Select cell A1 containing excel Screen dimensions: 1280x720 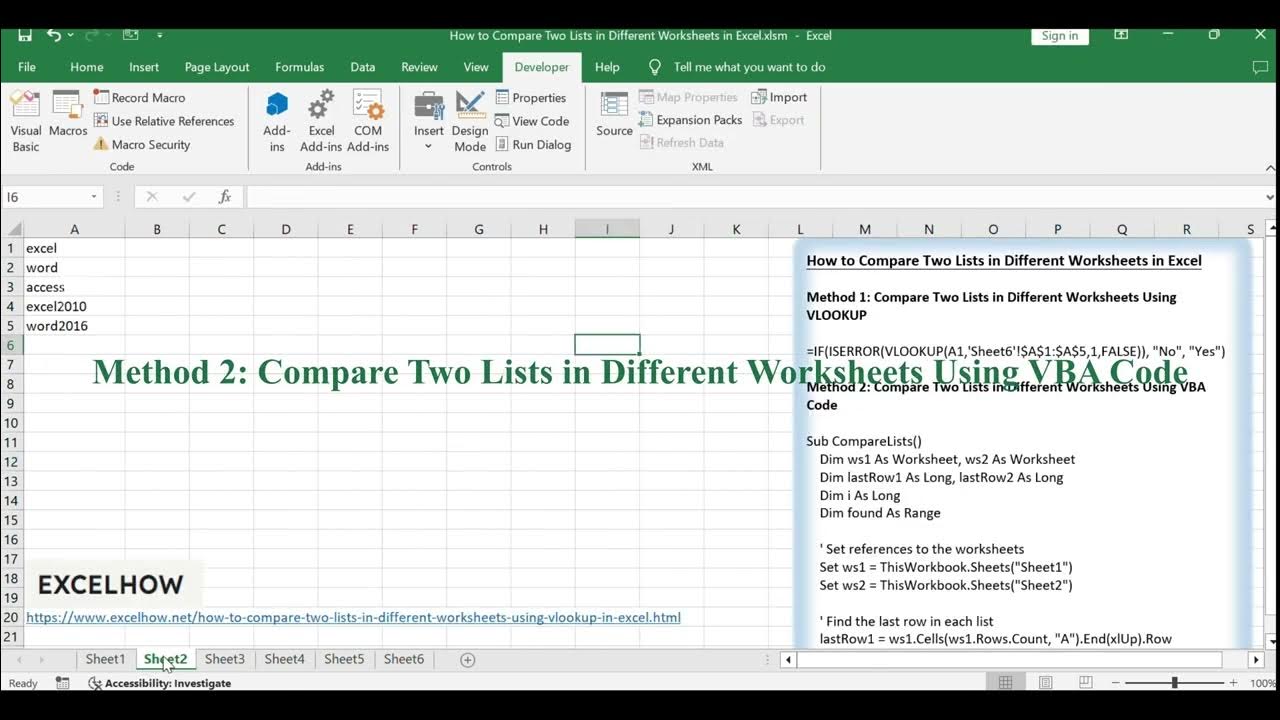tap(74, 248)
